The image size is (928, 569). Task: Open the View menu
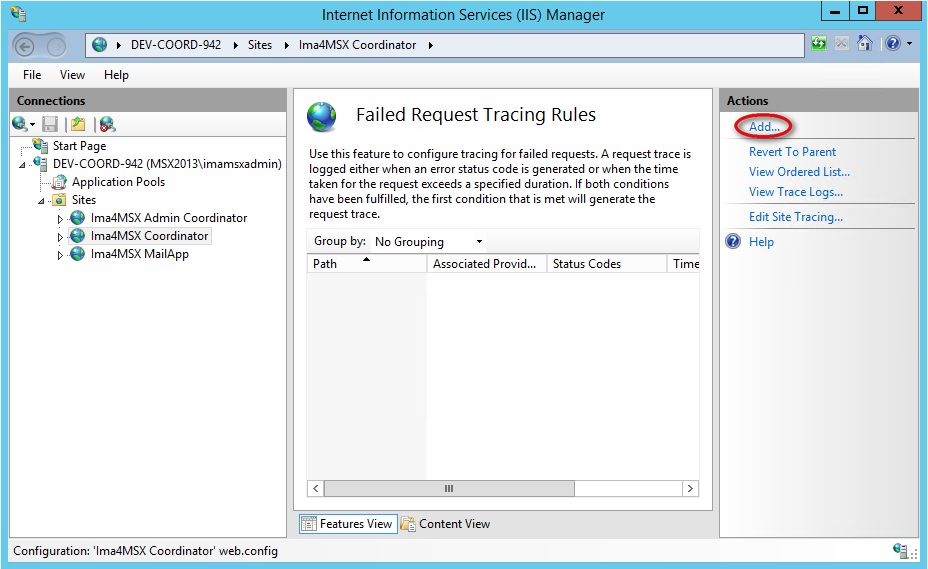pos(72,75)
